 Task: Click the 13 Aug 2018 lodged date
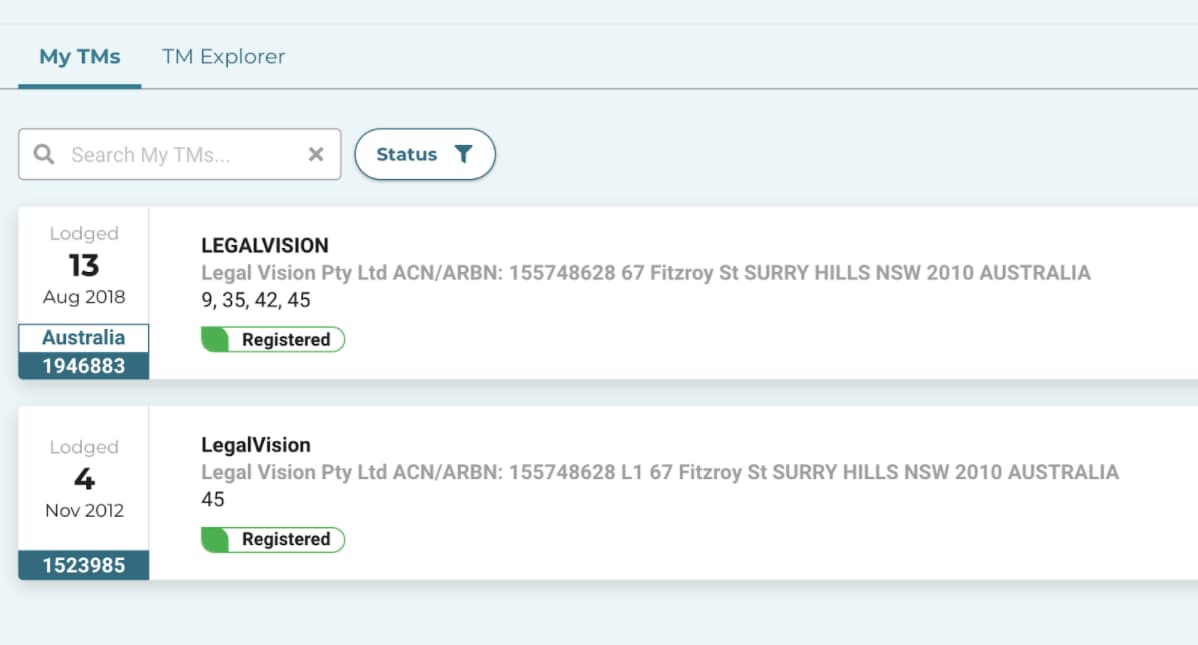click(x=84, y=265)
